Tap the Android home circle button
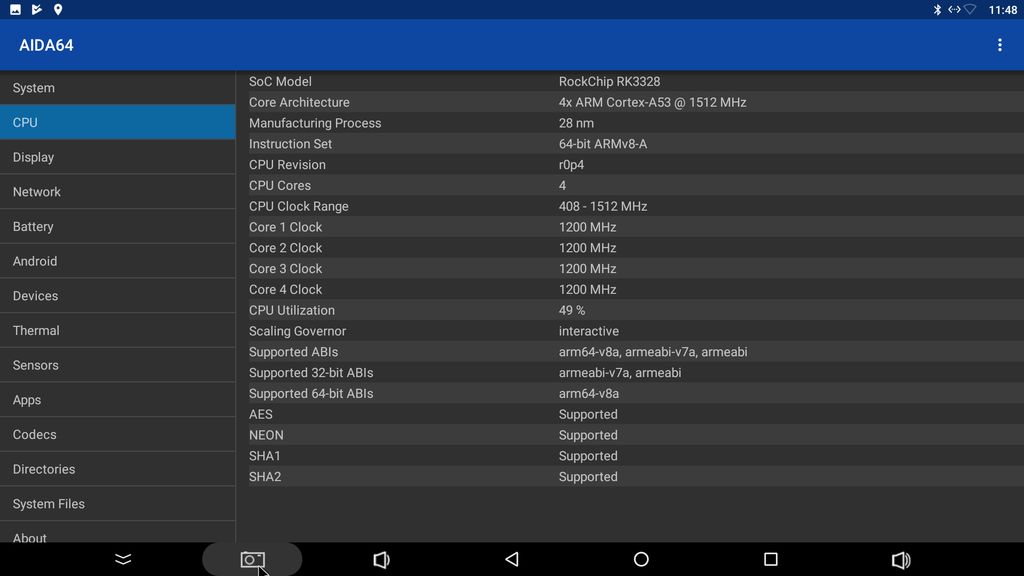Image resolution: width=1024 pixels, height=576 pixels. [641, 559]
